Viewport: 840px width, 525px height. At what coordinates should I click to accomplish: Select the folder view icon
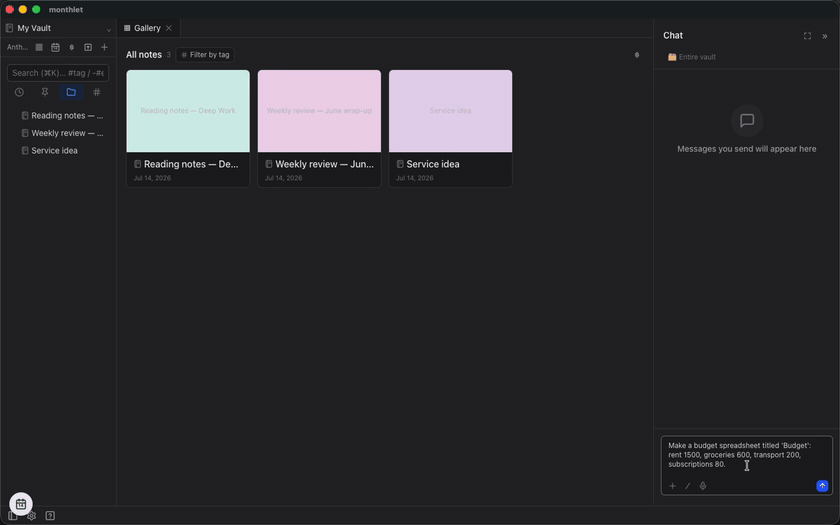click(x=71, y=92)
